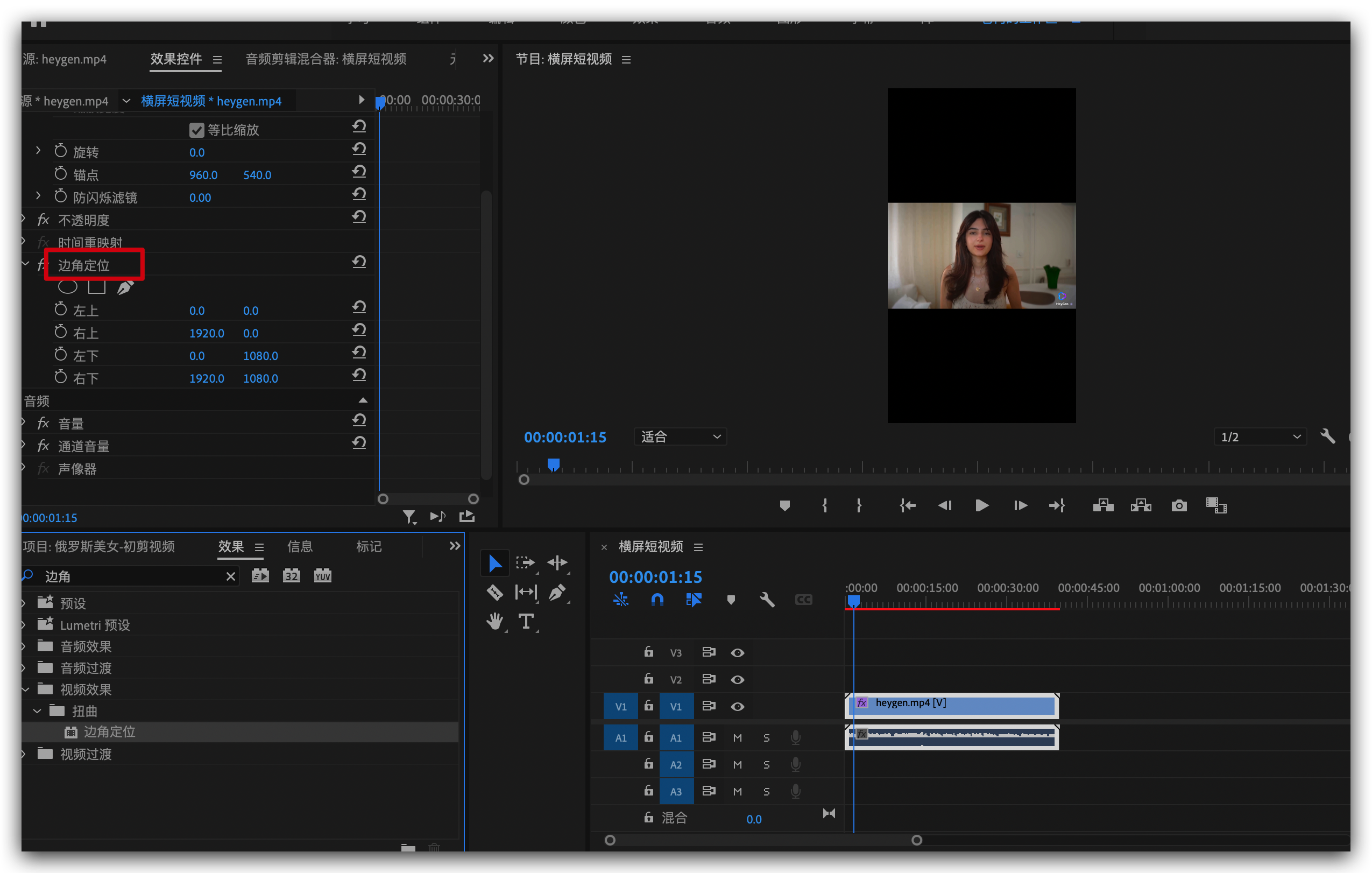
Task: Select the 边角定位 effect in list
Action: pos(109,732)
